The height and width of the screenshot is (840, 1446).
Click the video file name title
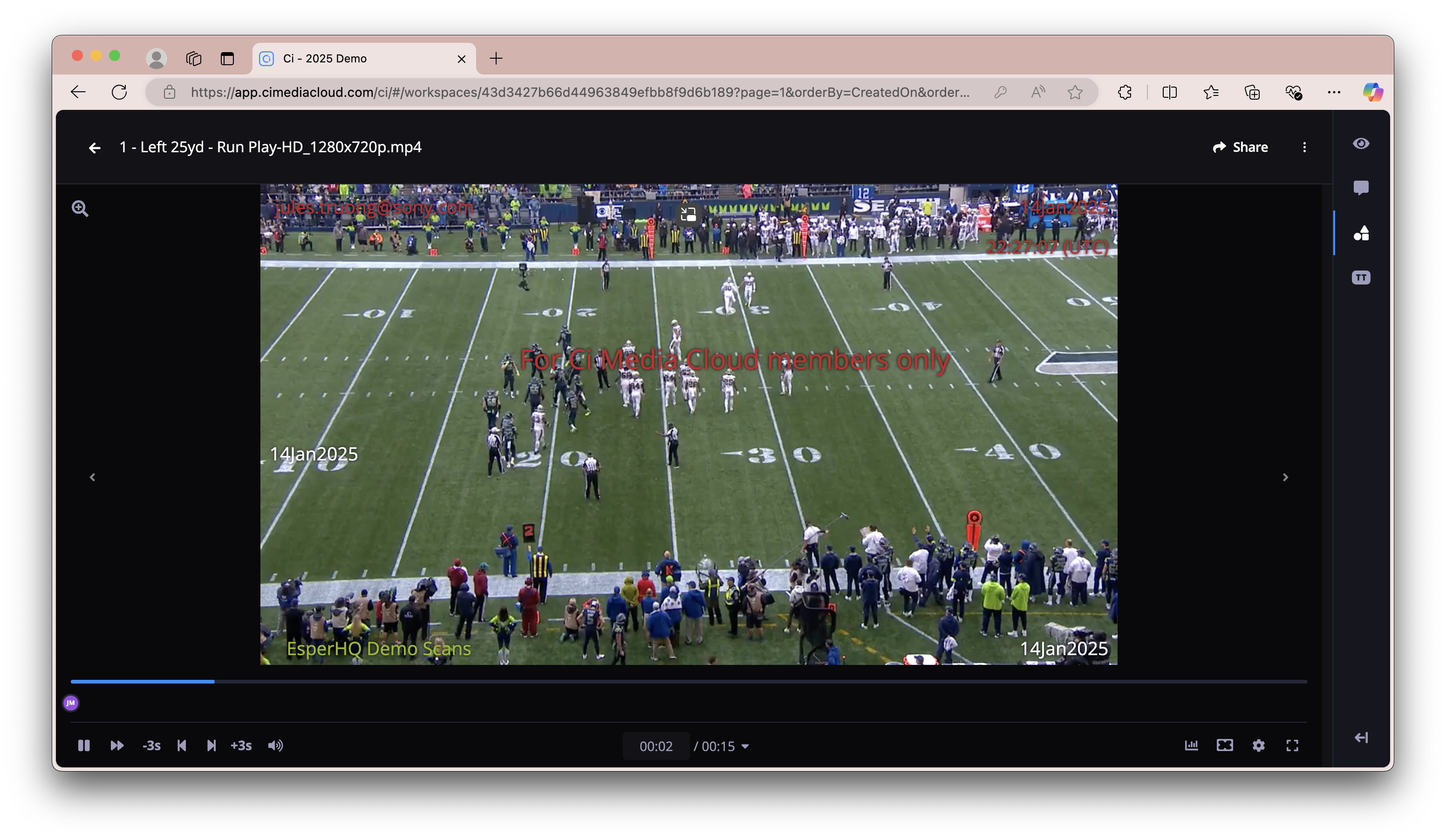tap(270, 147)
